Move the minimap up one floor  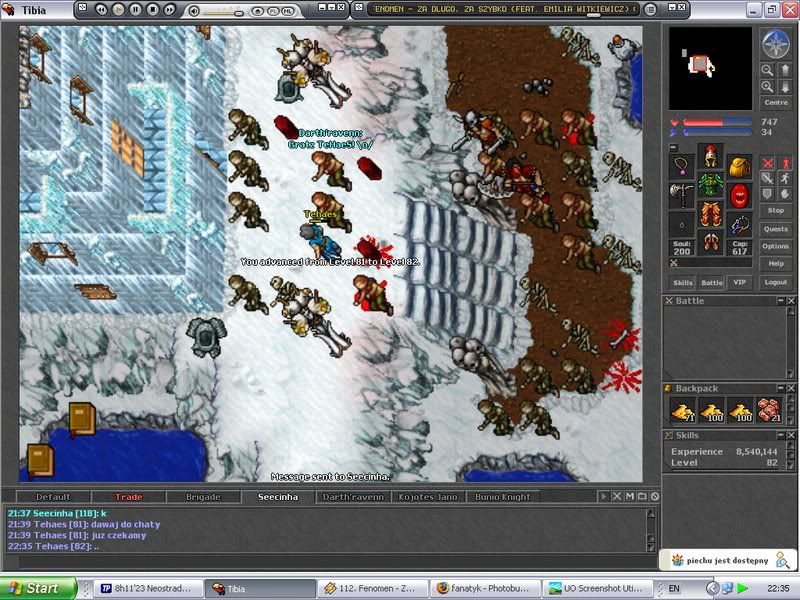(785, 70)
